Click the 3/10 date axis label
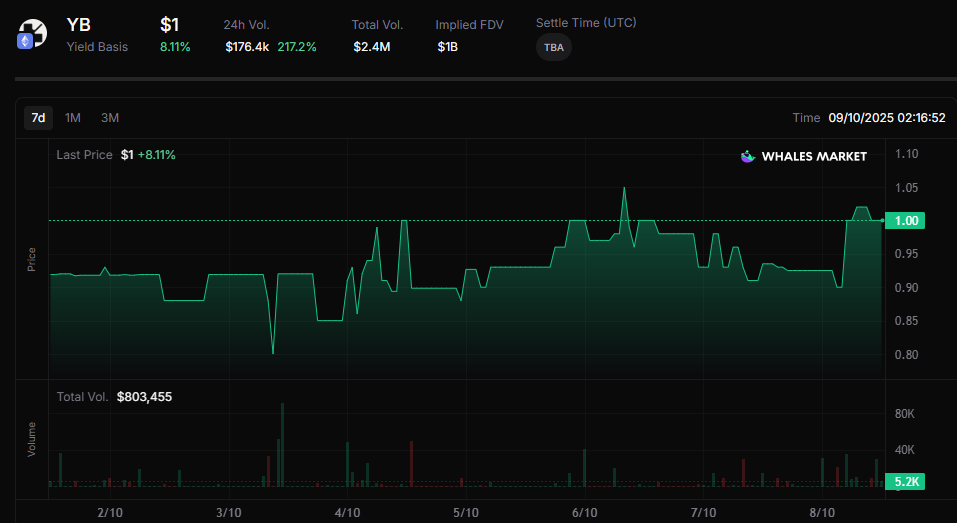Image resolution: width=957 pixels, height=523 pixels. 229,512
